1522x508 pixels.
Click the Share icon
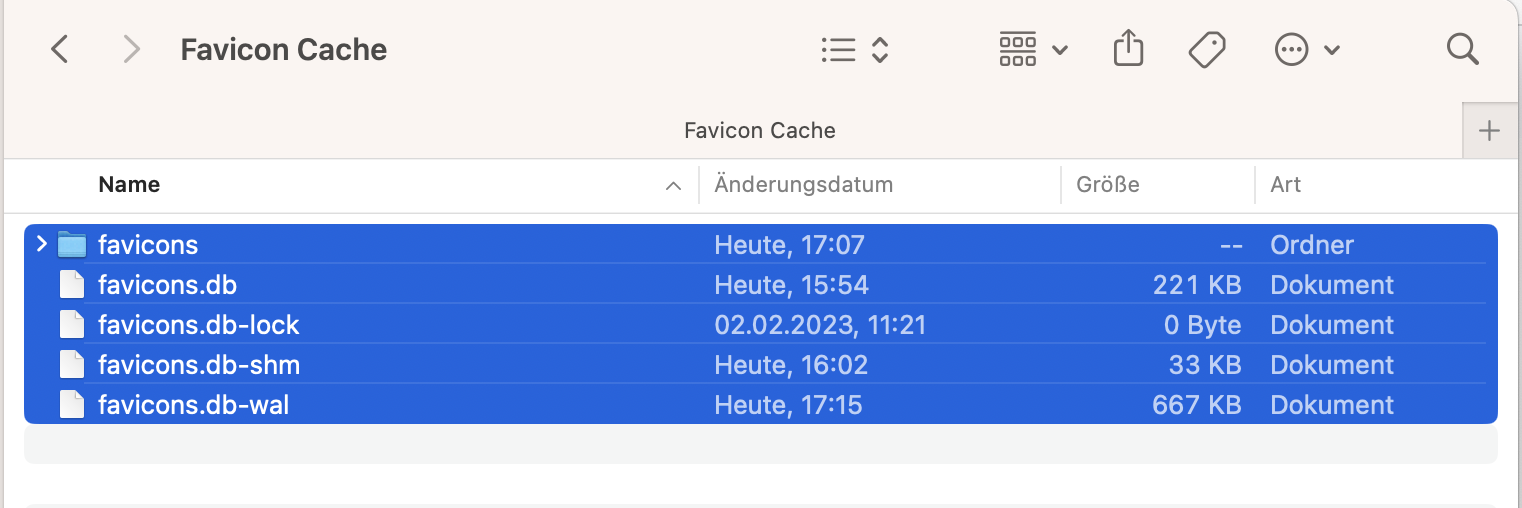(x=1128, y=49)
